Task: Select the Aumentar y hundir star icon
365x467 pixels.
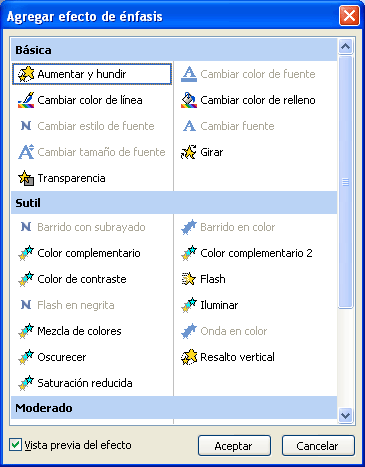Action: point(26,74)
